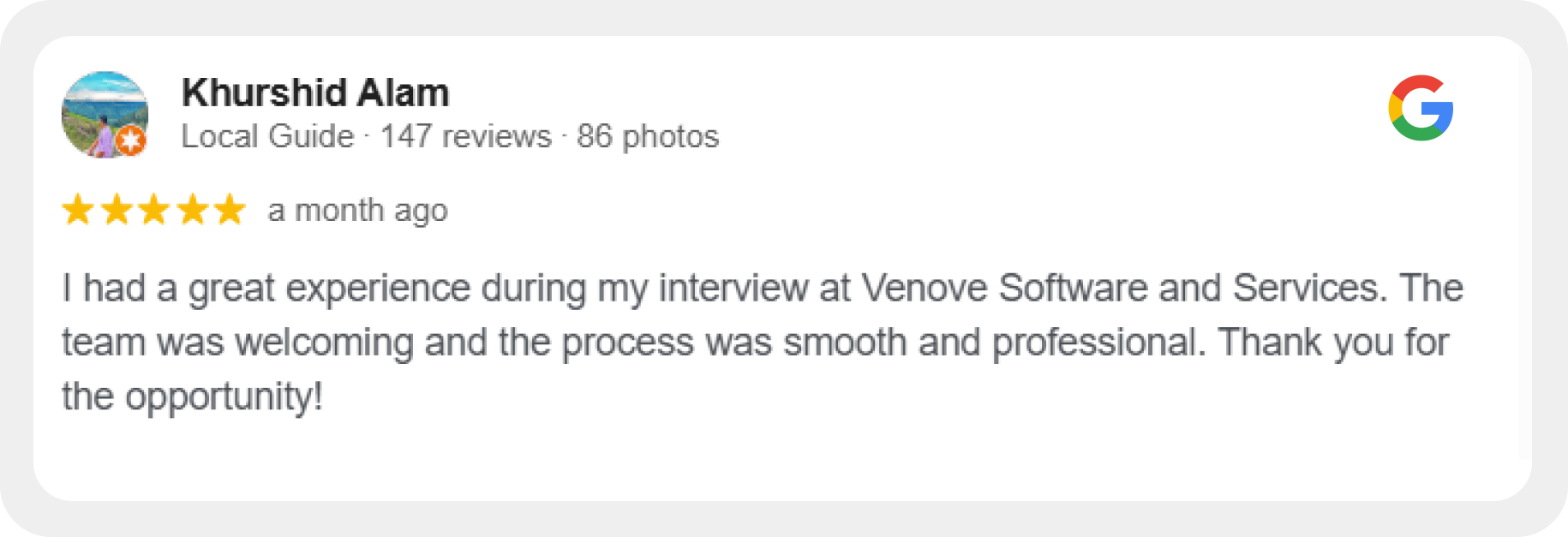Image resolution: width=1568 pixels, height=537 pixels.
Task: Select the second rating star
Action: tap(117, 210)
